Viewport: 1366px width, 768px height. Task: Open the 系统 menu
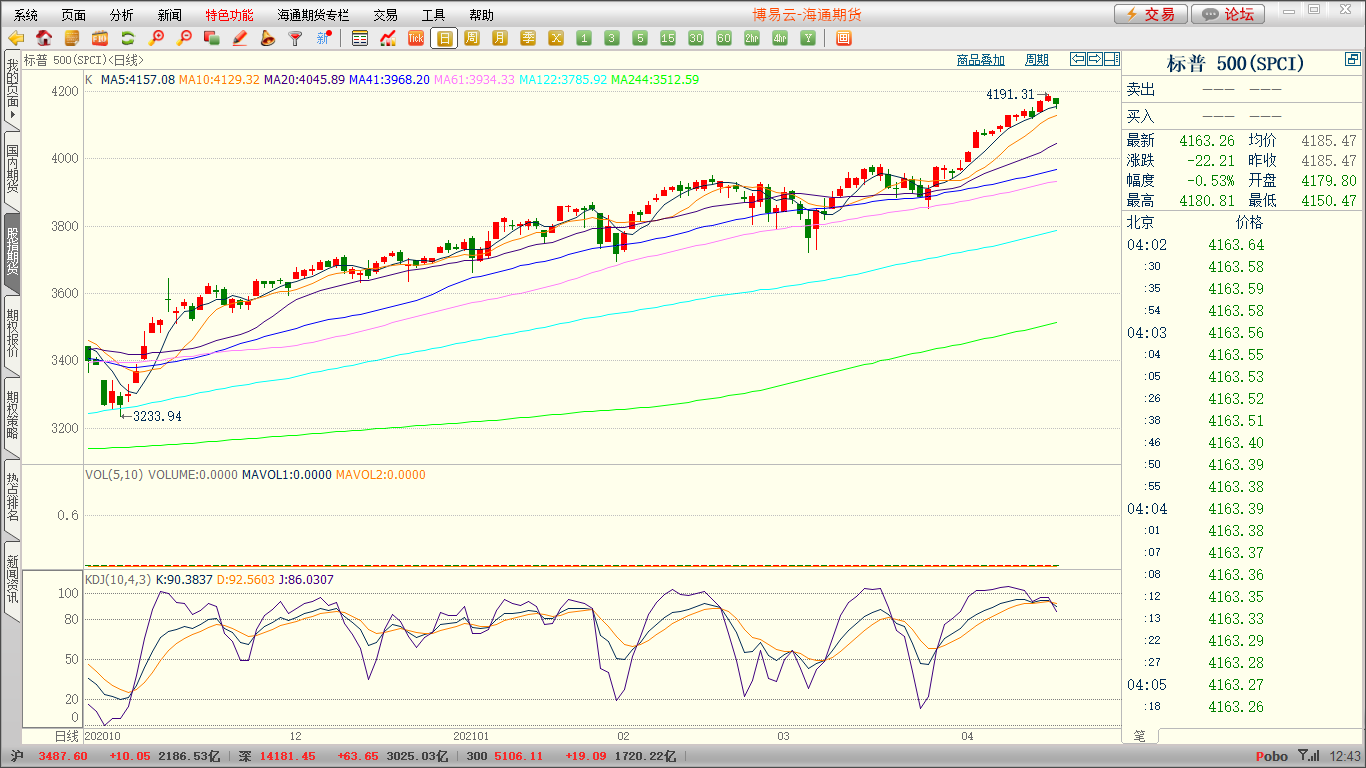coord(26,15)
